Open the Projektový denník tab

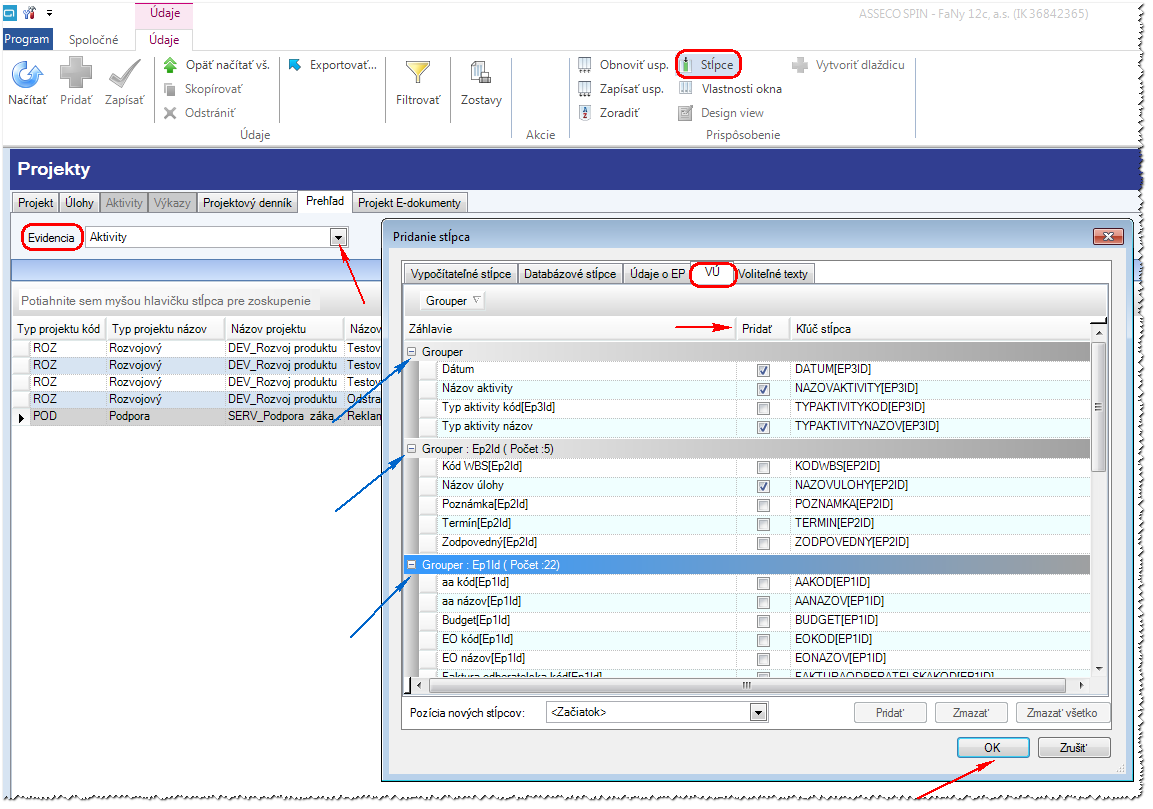(x=247, y=202)
